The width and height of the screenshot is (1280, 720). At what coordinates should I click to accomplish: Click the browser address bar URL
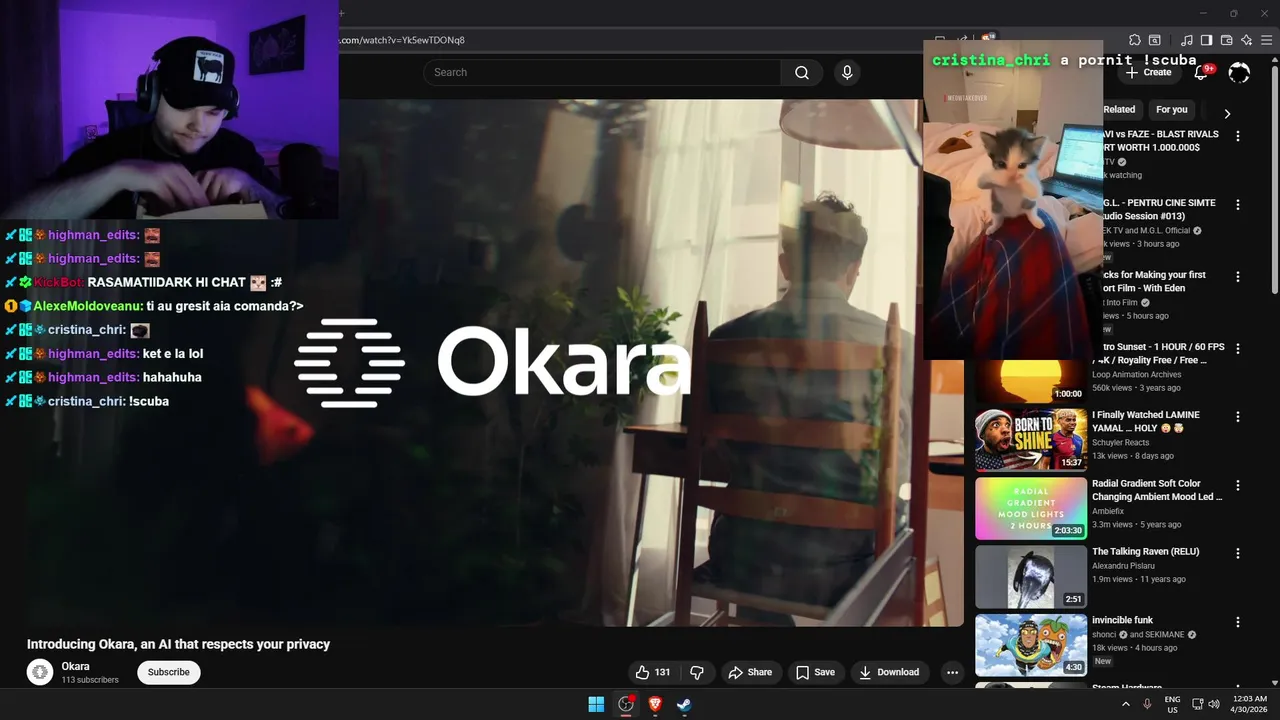(x=402, y=40)
